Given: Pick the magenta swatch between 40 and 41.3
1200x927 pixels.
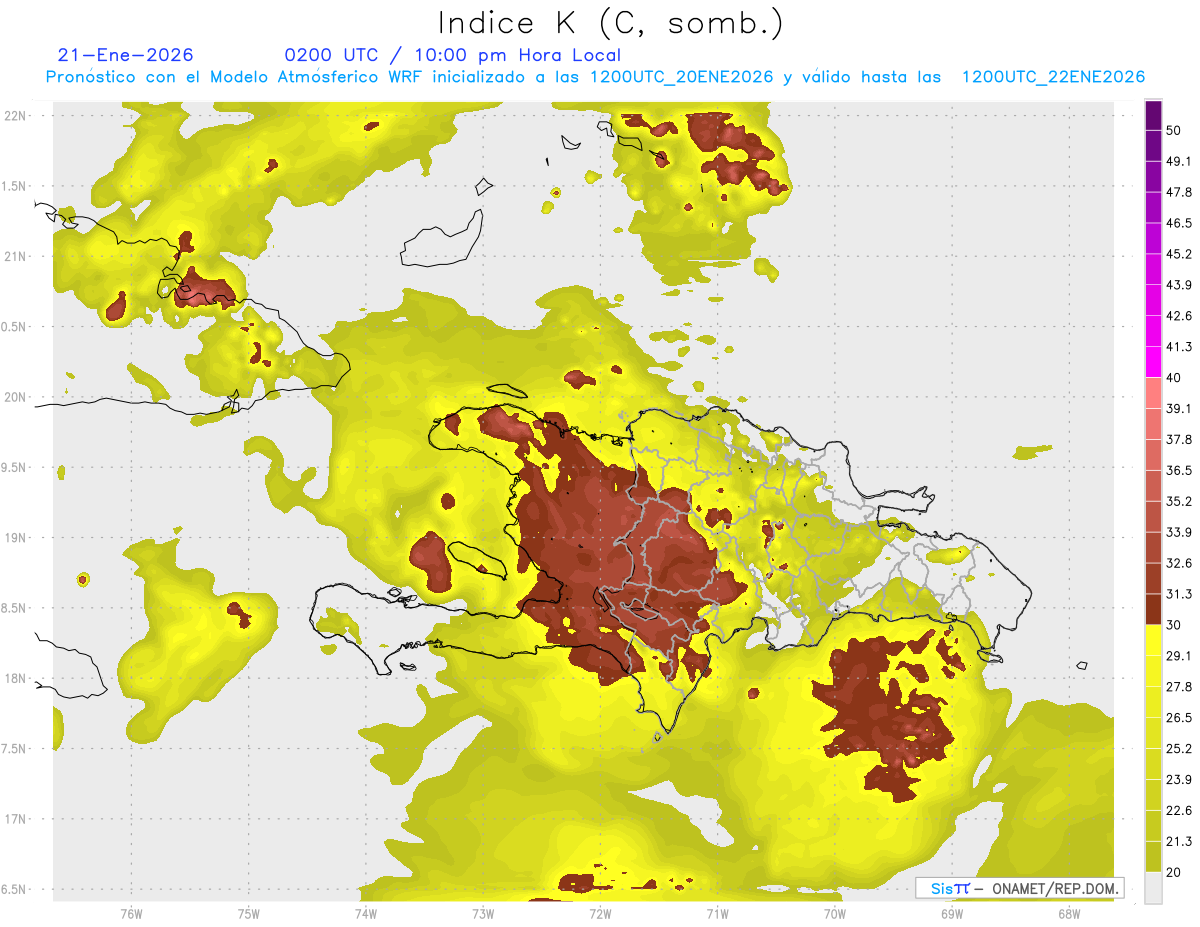Looking at the screenshot, I should (x=1154, y=362).
